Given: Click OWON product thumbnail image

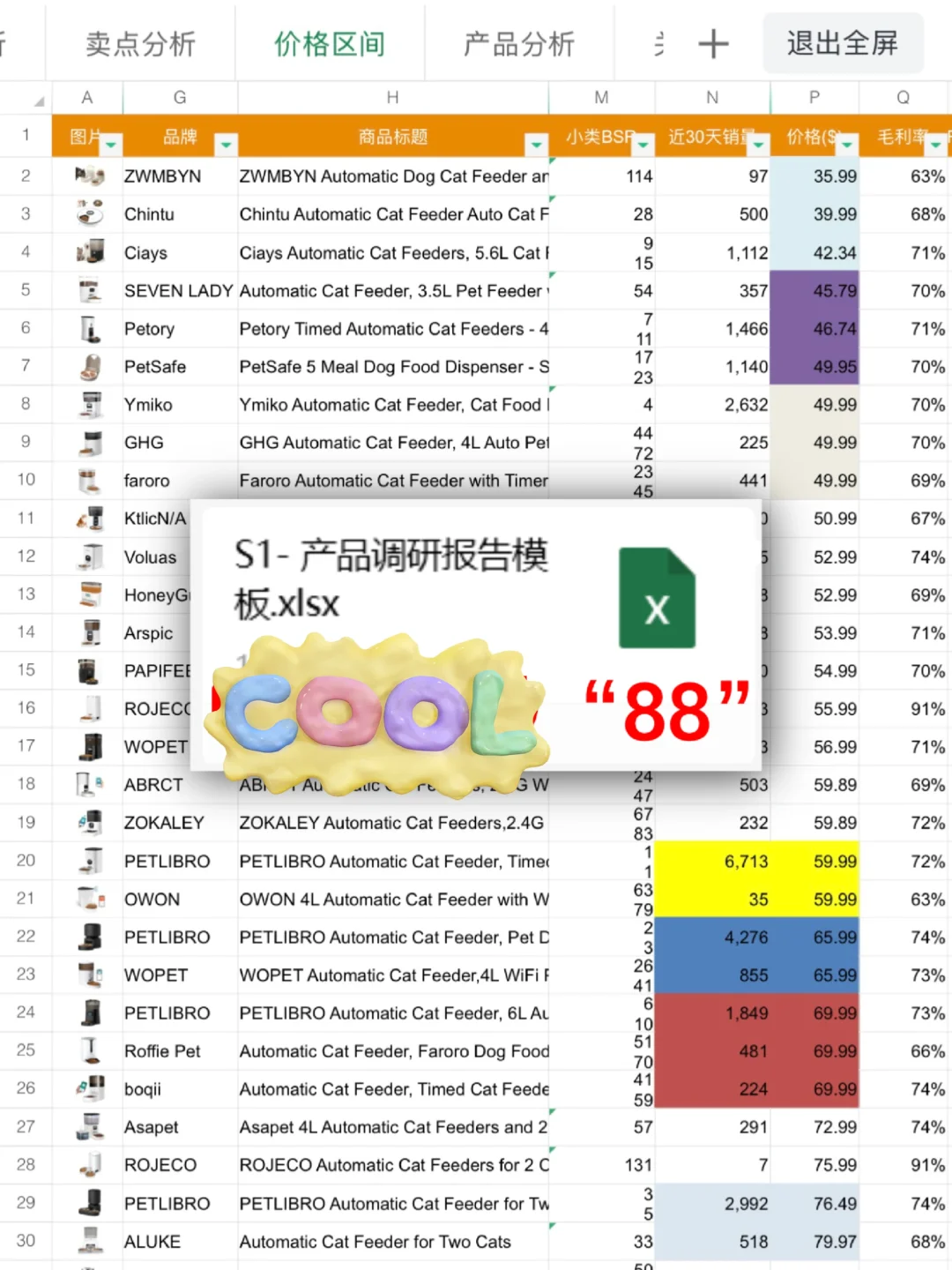Looking at the screenshot, I should pyautogui.click(x=89, y=899).
